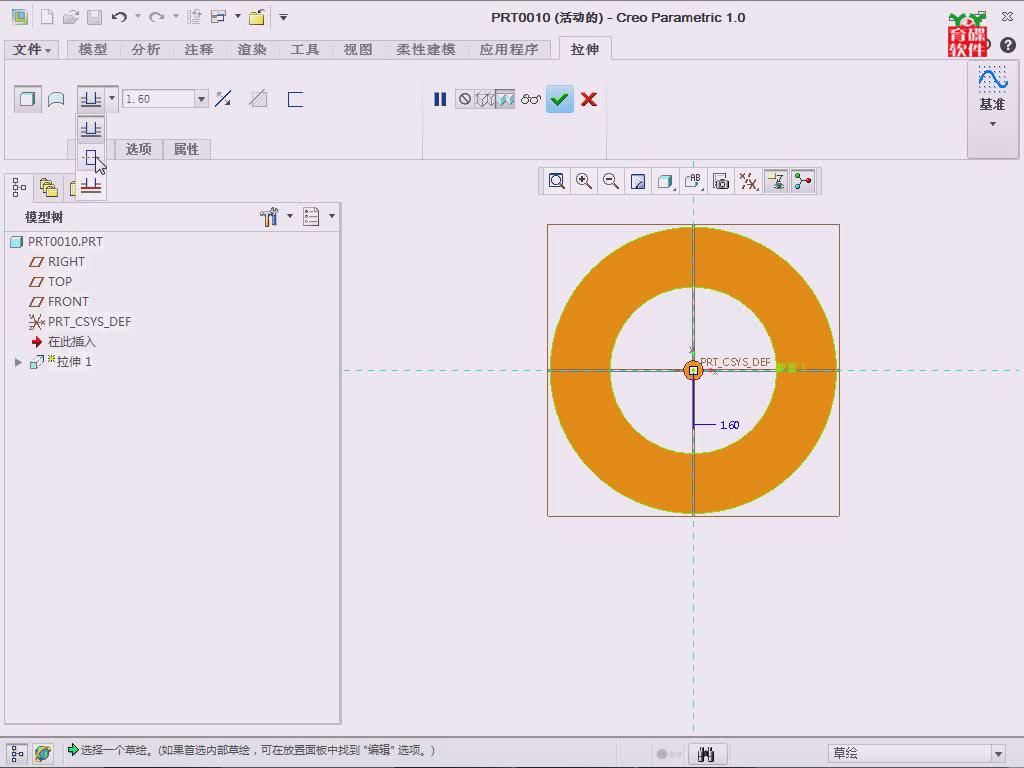Accept the extrude with green checkmark
The height and width of the screenshot is (768, 1024).
560,99
